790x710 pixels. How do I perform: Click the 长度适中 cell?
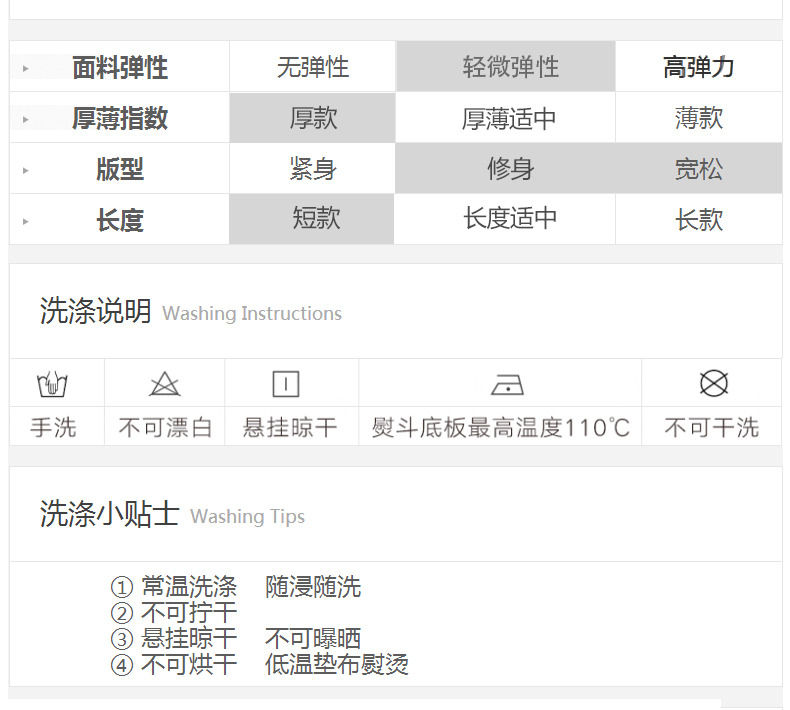(505, 219)
